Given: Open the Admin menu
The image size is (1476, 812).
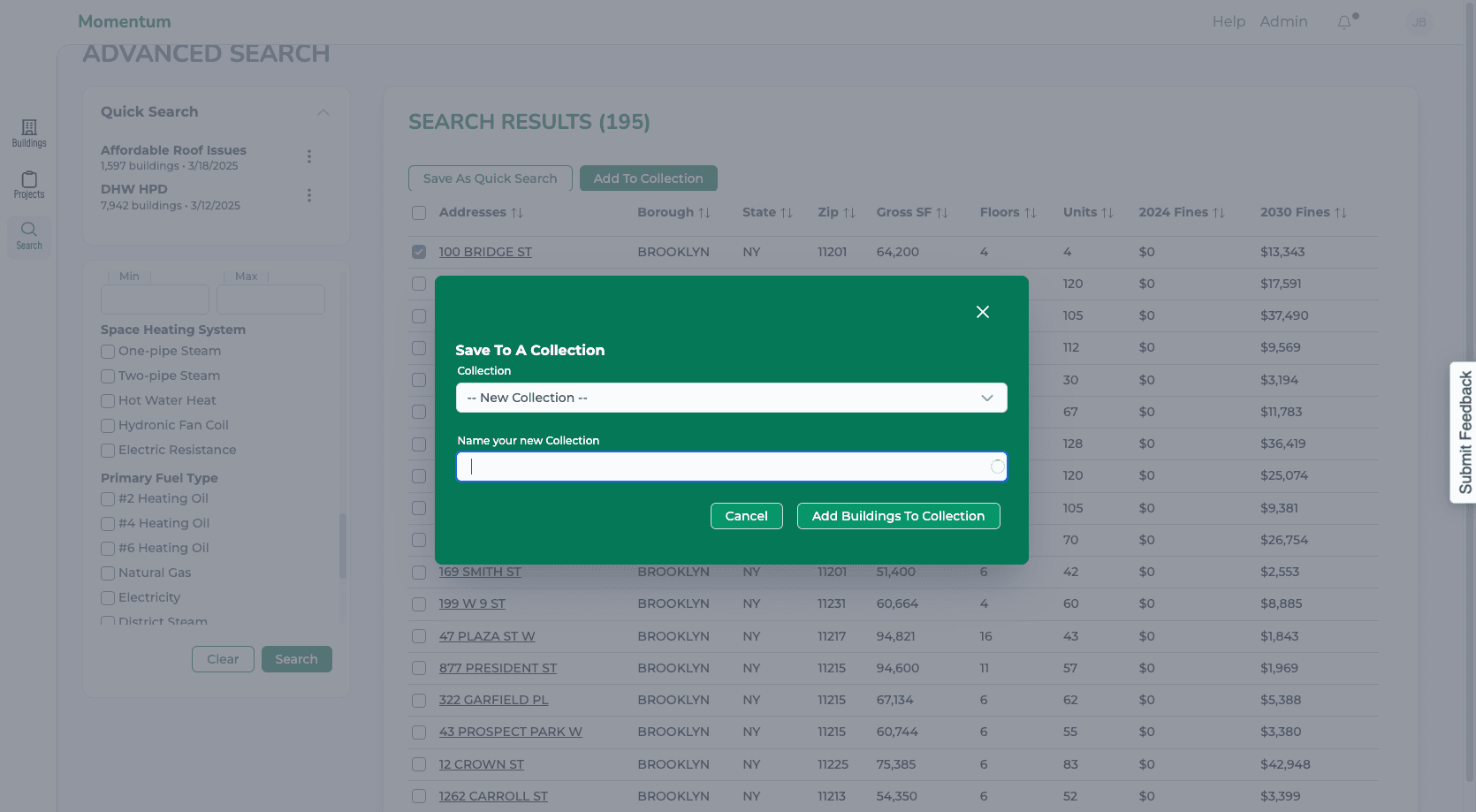Looking at the screenshot, I should (x=1283, y=21).
